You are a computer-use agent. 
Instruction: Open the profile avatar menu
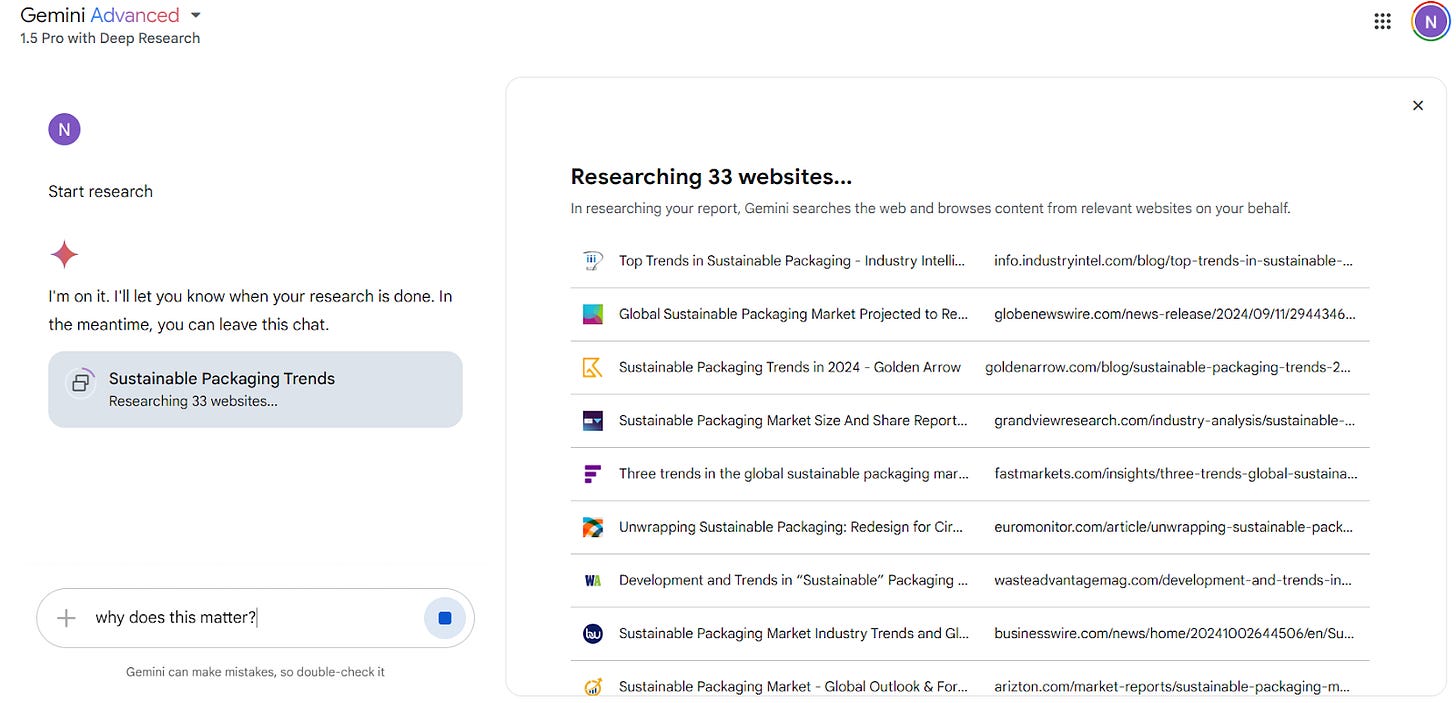tap(1429, 20)
